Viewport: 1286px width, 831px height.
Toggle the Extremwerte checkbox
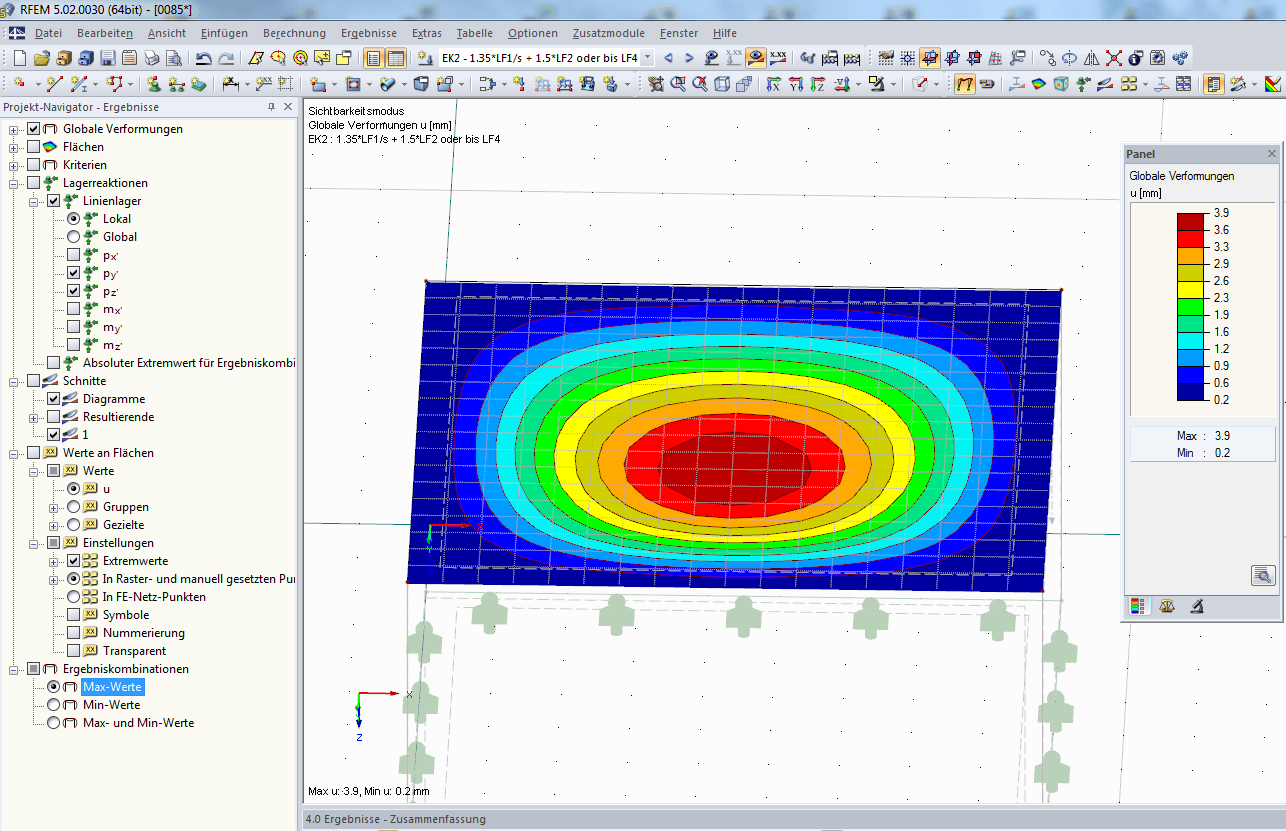point(74,561)
